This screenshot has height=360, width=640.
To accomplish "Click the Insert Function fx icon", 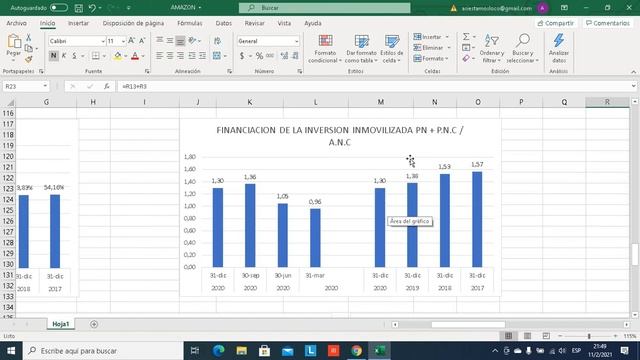I will pyautogui.click(x=107, y=87).
